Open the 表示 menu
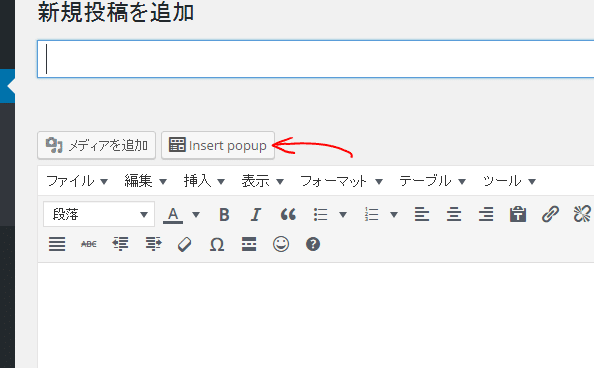The image size is (594, 368). click(x=263, y=181)
